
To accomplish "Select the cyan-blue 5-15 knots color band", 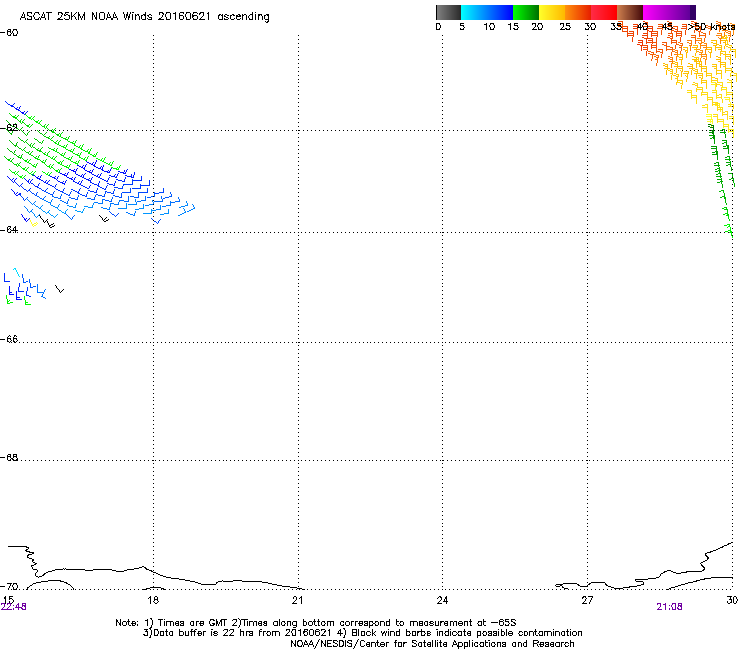I will click(x=487, y=12).
